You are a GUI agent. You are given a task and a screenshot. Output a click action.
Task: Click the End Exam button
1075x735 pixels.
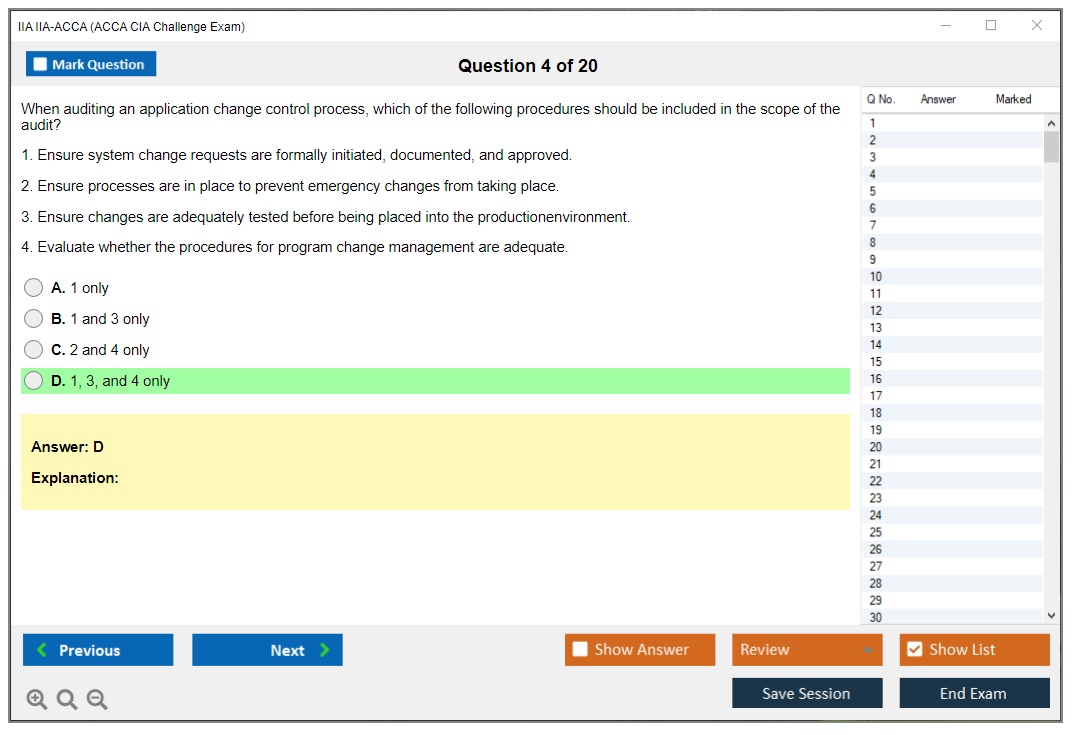(x=974, y=693)
